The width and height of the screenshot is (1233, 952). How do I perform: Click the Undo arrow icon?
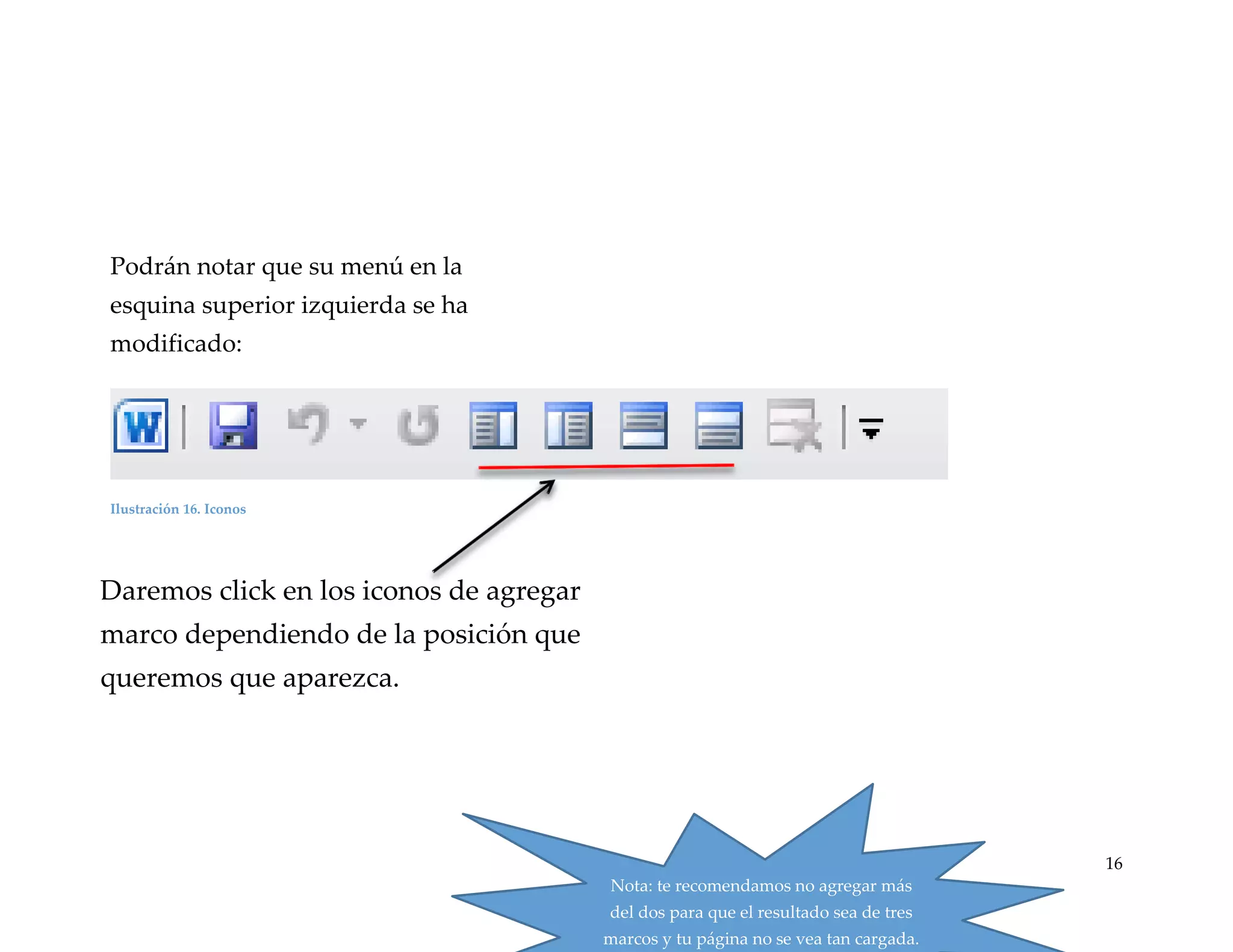click(309, 424)
